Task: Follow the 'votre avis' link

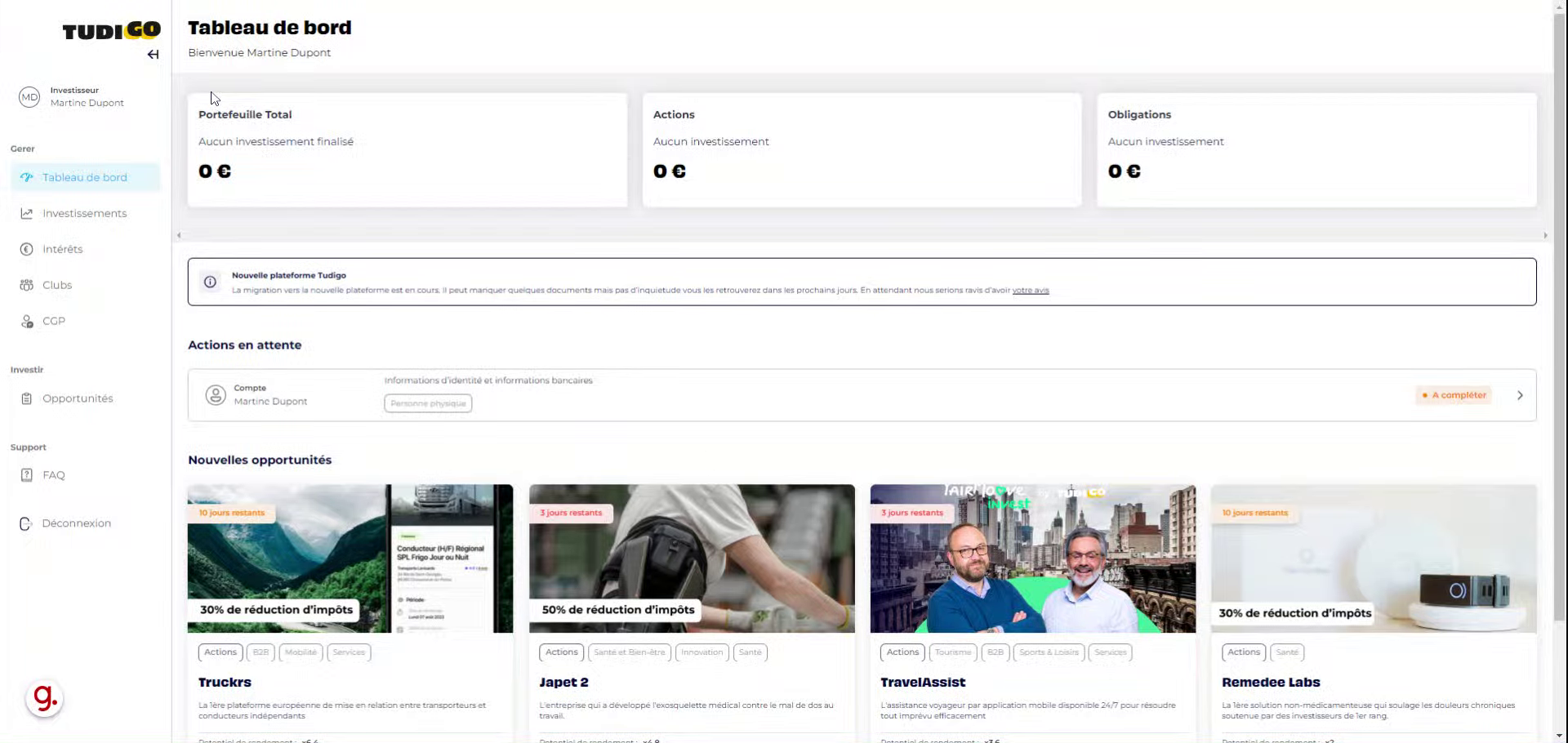Action: coord(1031,290)
